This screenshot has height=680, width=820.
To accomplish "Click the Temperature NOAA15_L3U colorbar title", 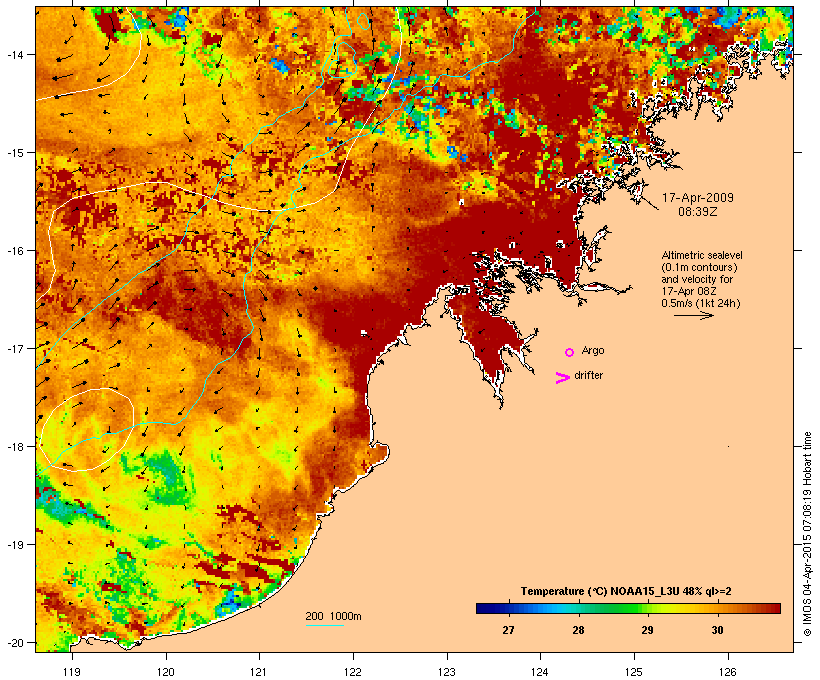I will [x=626, y=591].
